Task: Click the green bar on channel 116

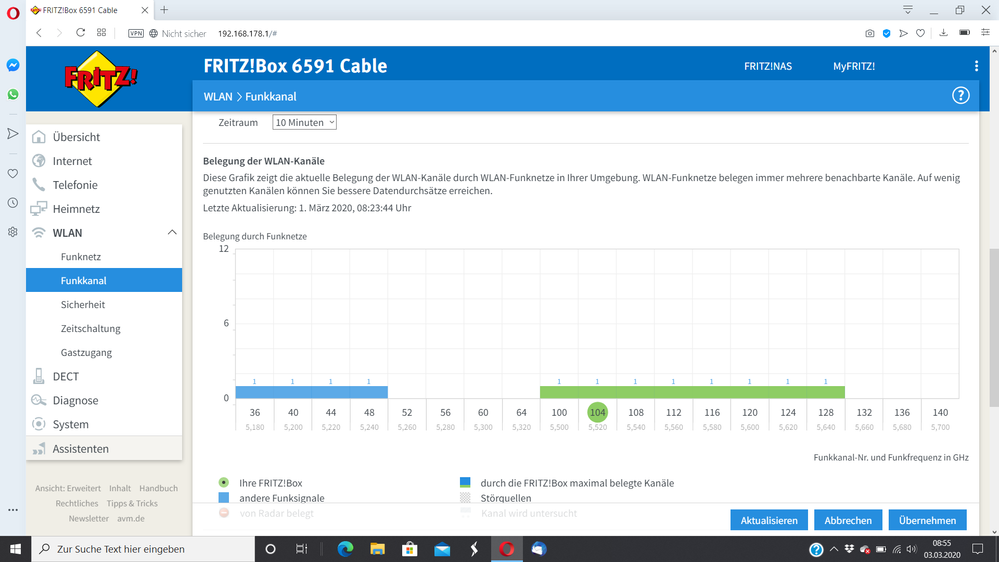Action: (712, 393)
